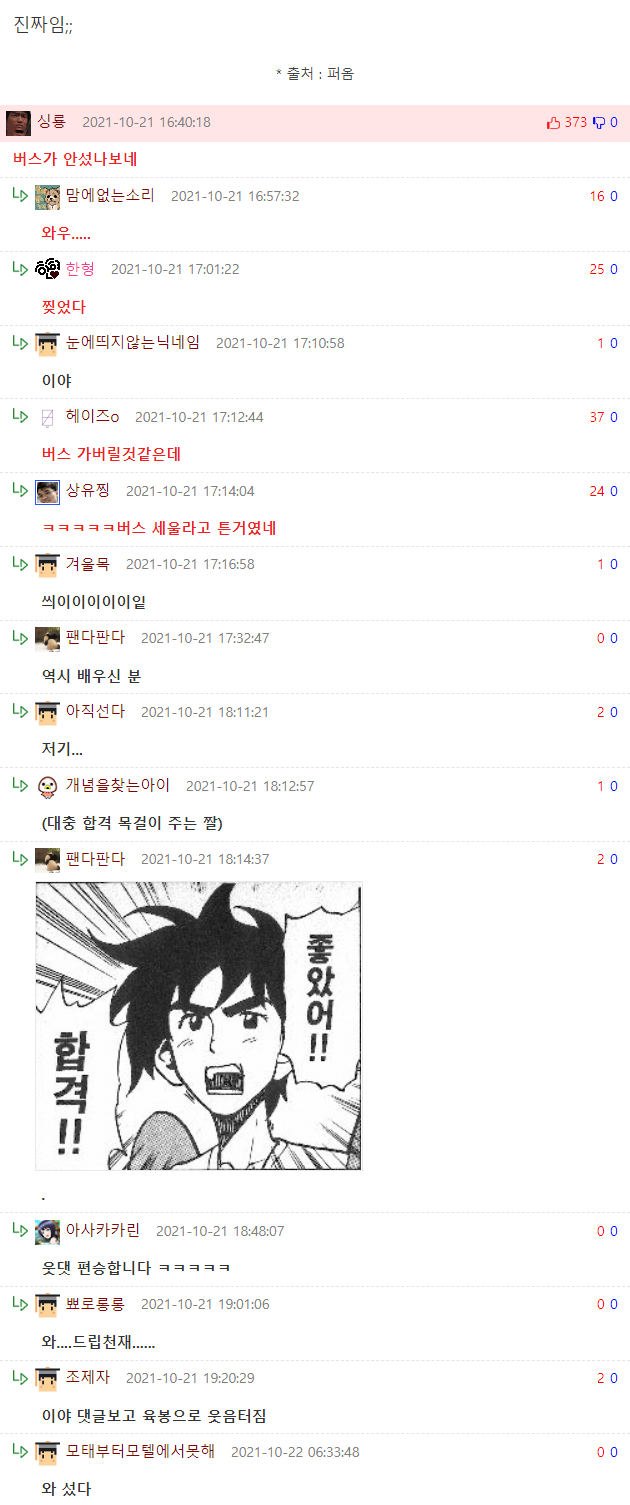Click 상유찡's profile picture
This screenshot has height=1505, width=630.
(x=47, y=491)
